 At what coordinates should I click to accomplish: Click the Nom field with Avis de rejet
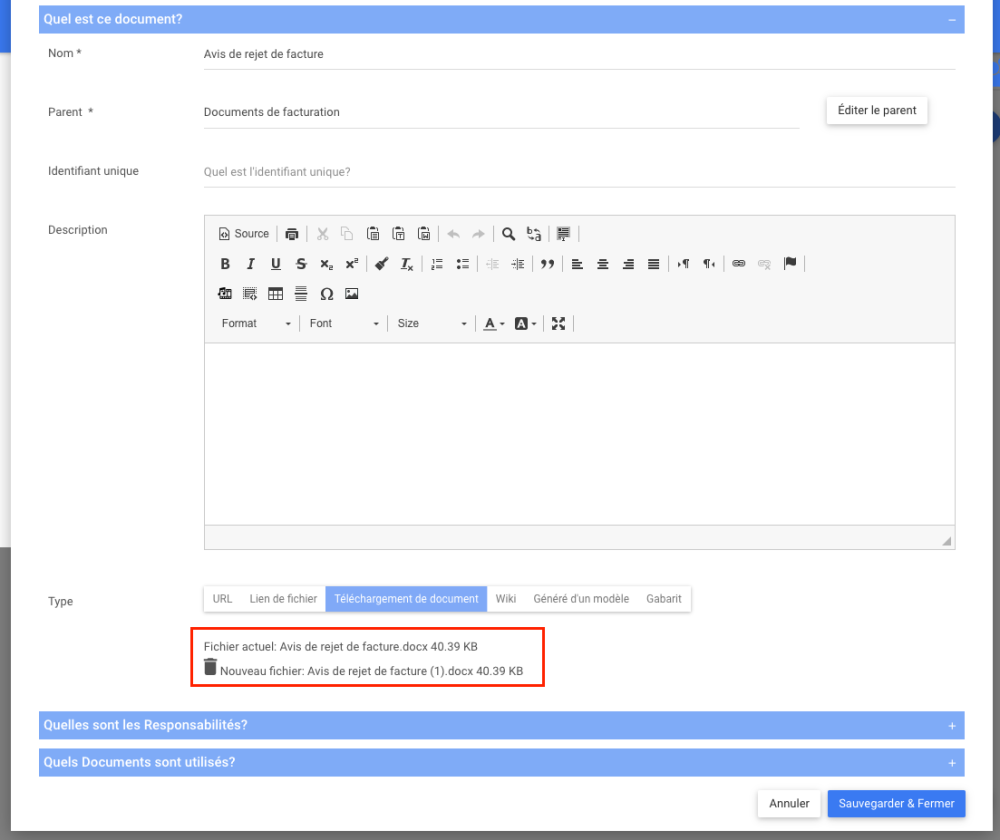(579, 55)
